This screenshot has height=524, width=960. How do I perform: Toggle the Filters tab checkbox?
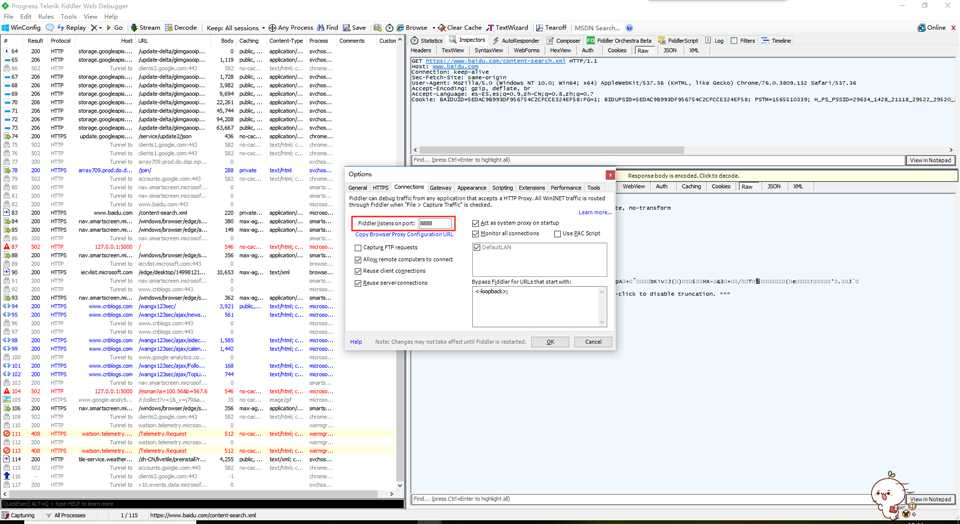(x=734, y=40)
